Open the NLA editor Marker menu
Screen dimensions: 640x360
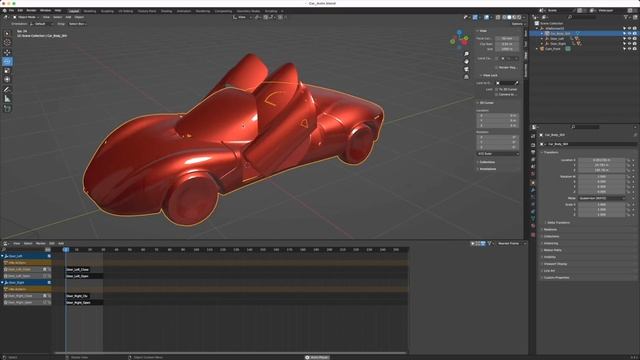tap(40, 243)
